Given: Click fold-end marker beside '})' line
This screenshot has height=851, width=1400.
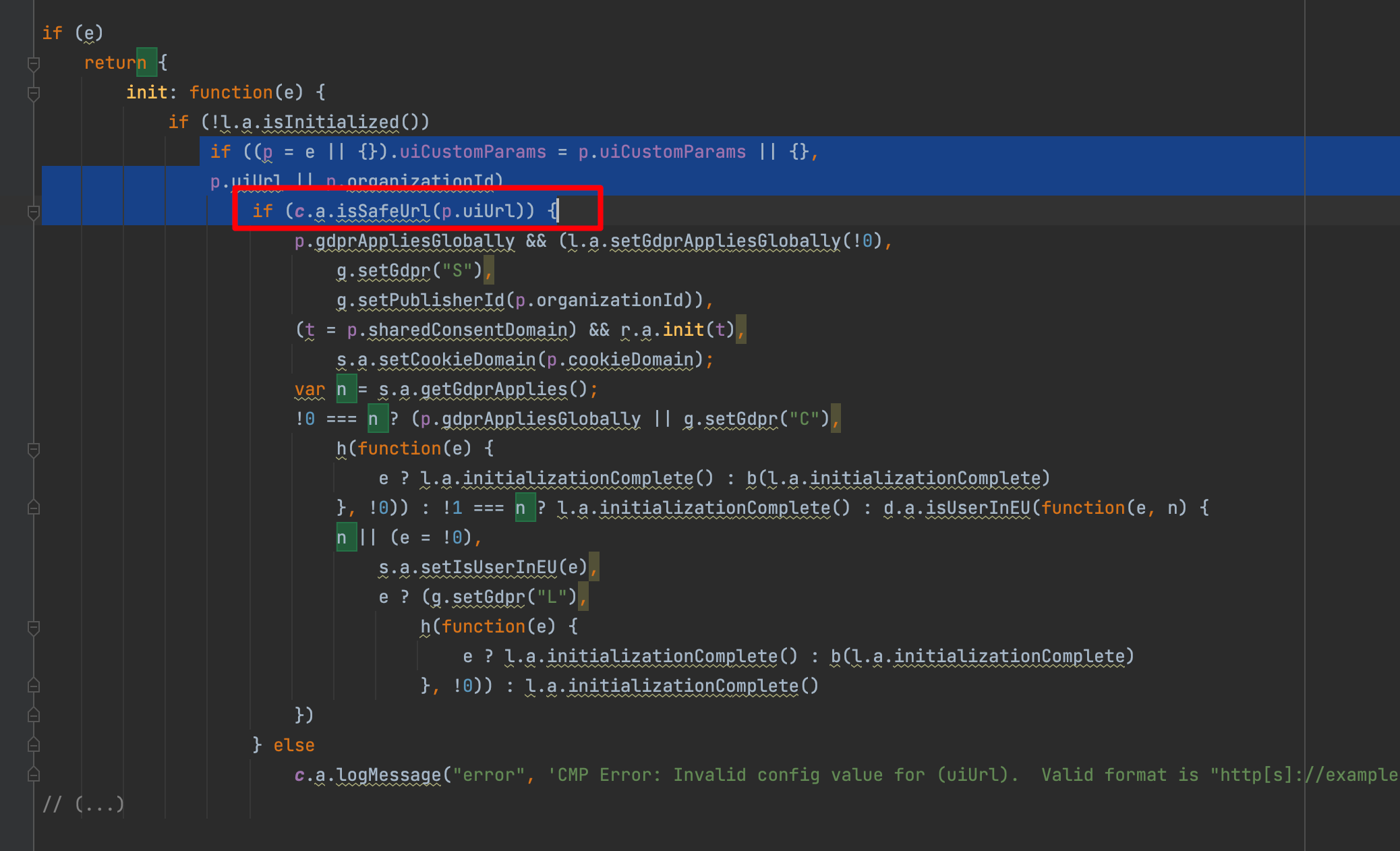Looking at the screenshot, I should pyautogui.click(x=33, y=715).
